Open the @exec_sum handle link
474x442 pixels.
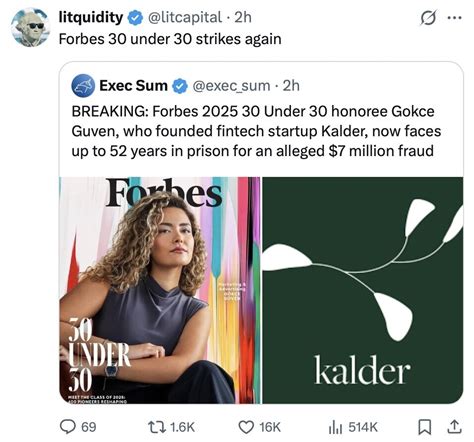pyautogui.click(x=231, y=86)
